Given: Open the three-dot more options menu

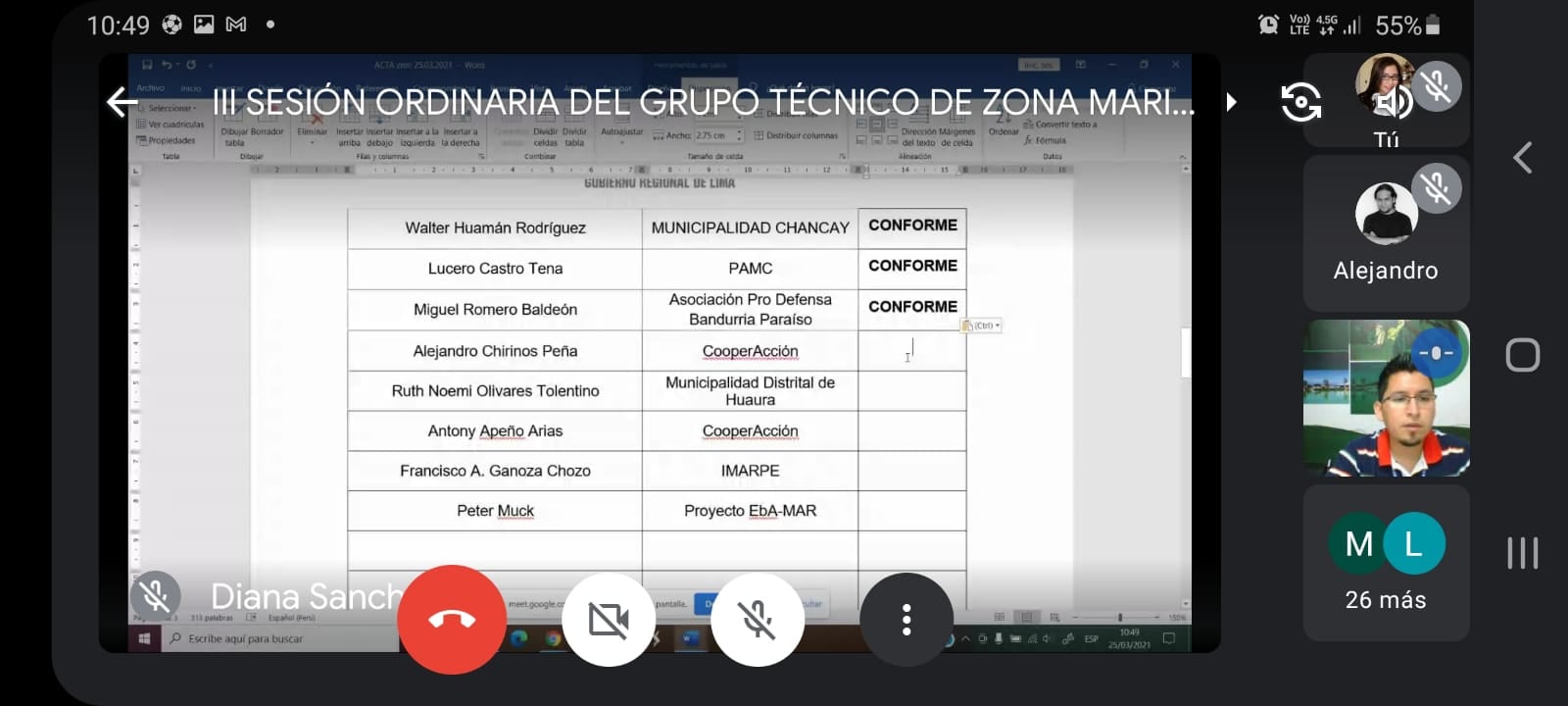Looking at the screenshot, I should [906, 620].
